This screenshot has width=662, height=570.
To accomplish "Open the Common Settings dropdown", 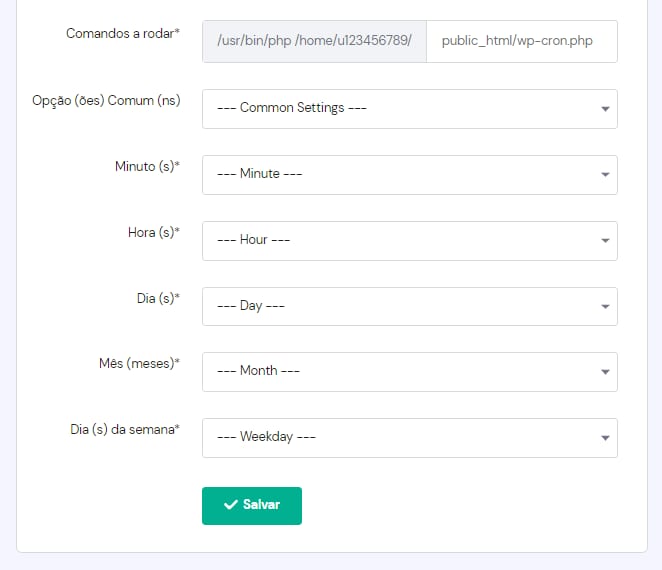I will (409, 109).
